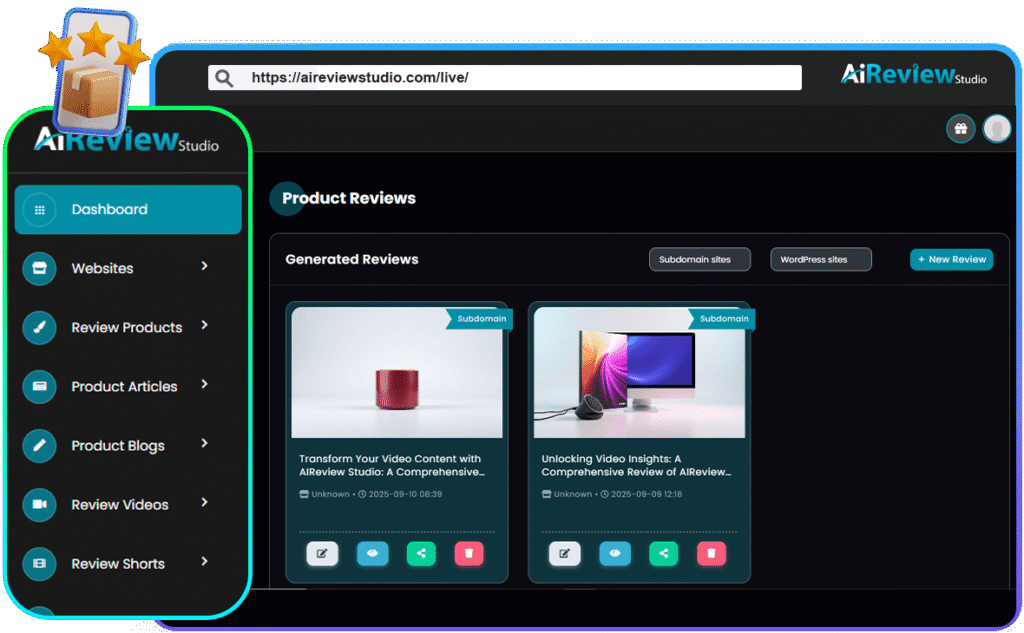This screenshot has height=633, width=1024.
Task: Delete the red speaker review
Action: [470, 553]
